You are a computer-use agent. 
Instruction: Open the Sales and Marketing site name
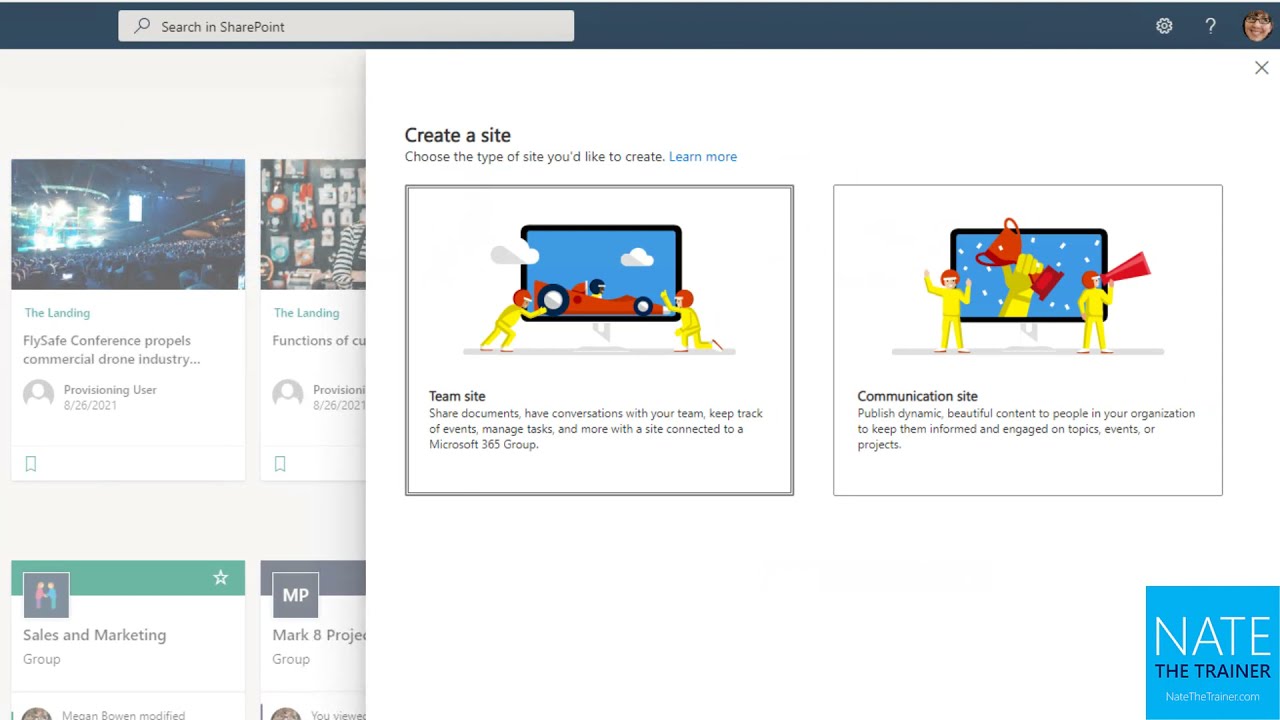click(x=95, y=635)
